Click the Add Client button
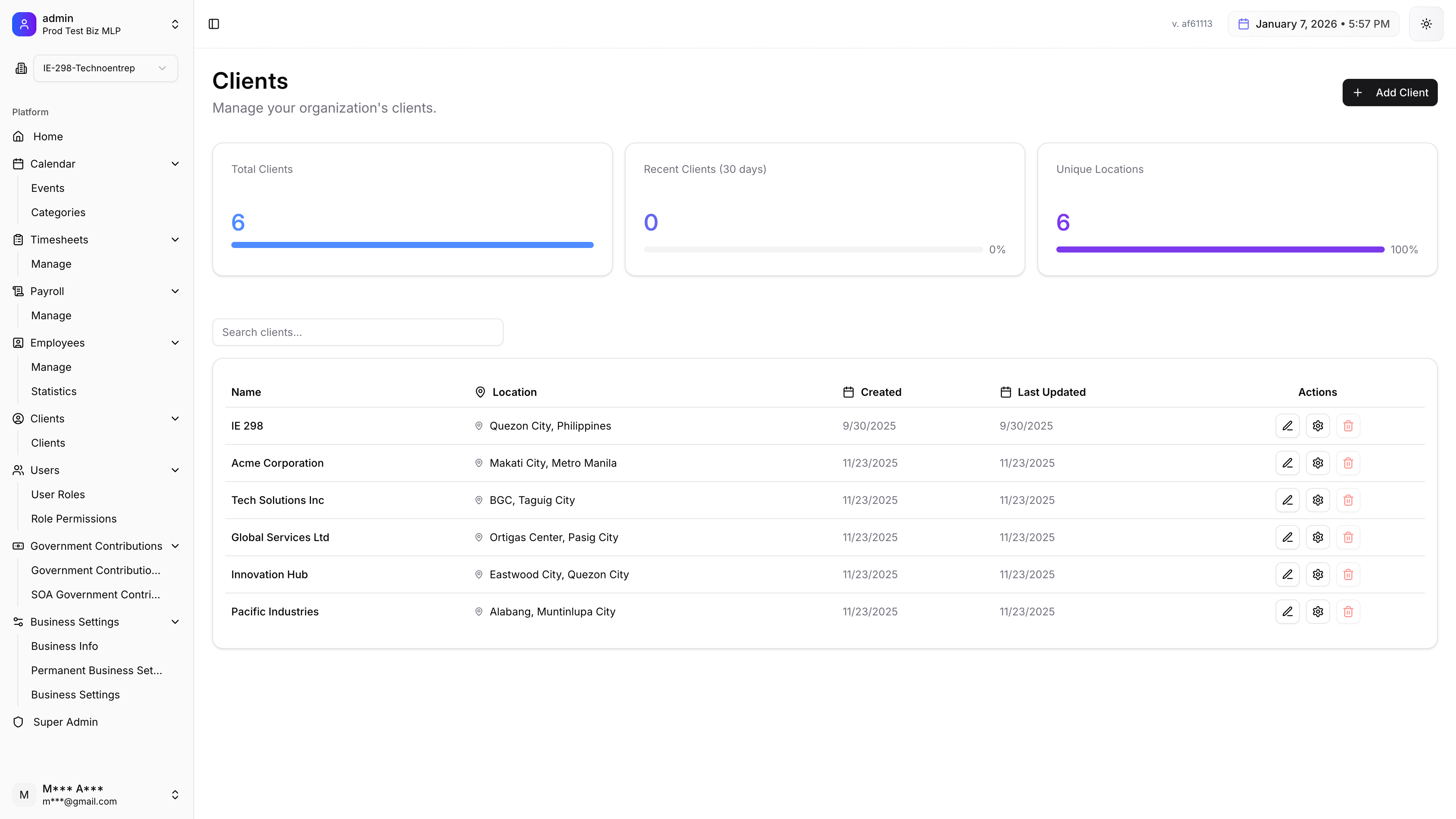The image size is (1456, 819). [x=1389, y=93]
